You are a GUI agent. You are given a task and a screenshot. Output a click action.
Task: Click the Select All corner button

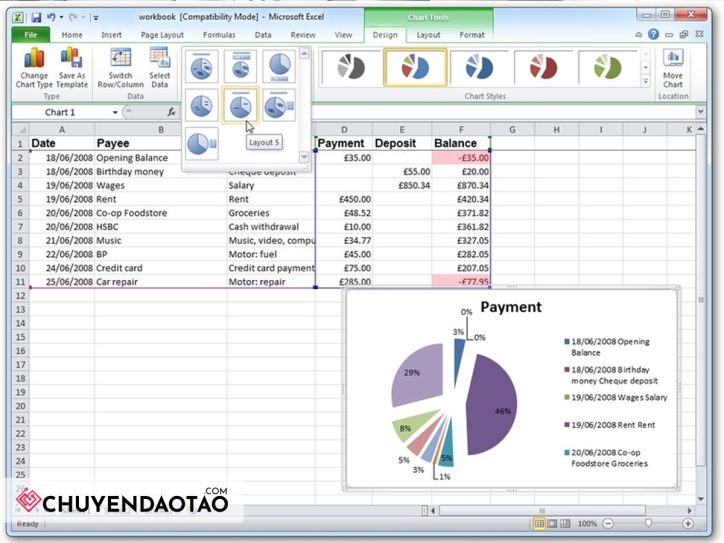point(20,129)
